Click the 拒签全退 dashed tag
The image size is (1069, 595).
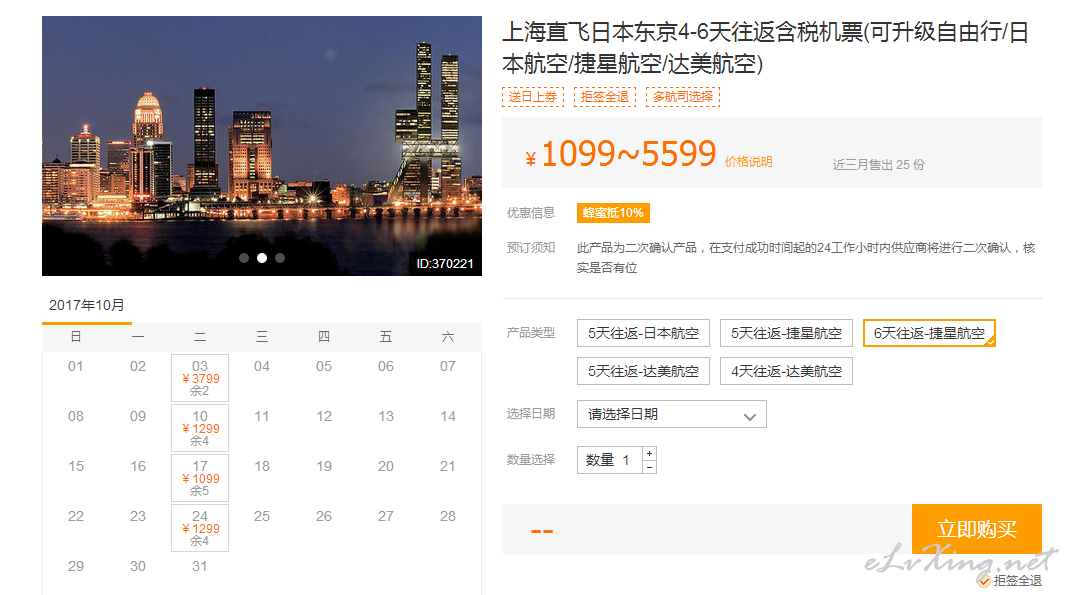click(x=605, y=97)
